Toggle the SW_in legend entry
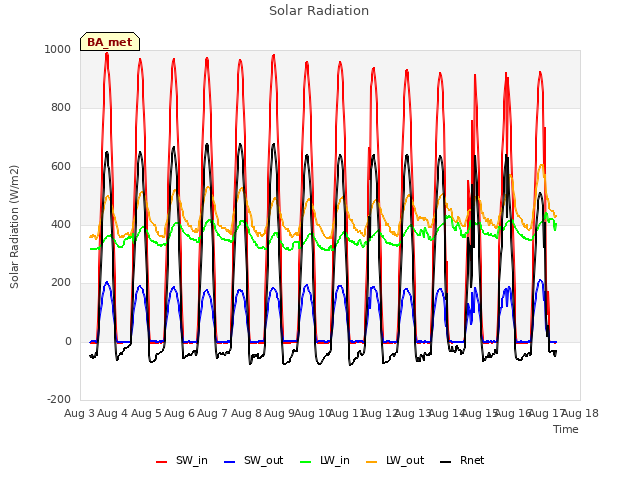This screenshot has width=640, height=480. point(182,460)
